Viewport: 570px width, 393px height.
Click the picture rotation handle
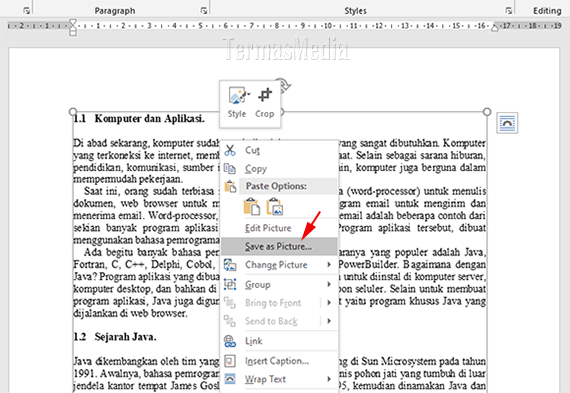pos(284,84)
